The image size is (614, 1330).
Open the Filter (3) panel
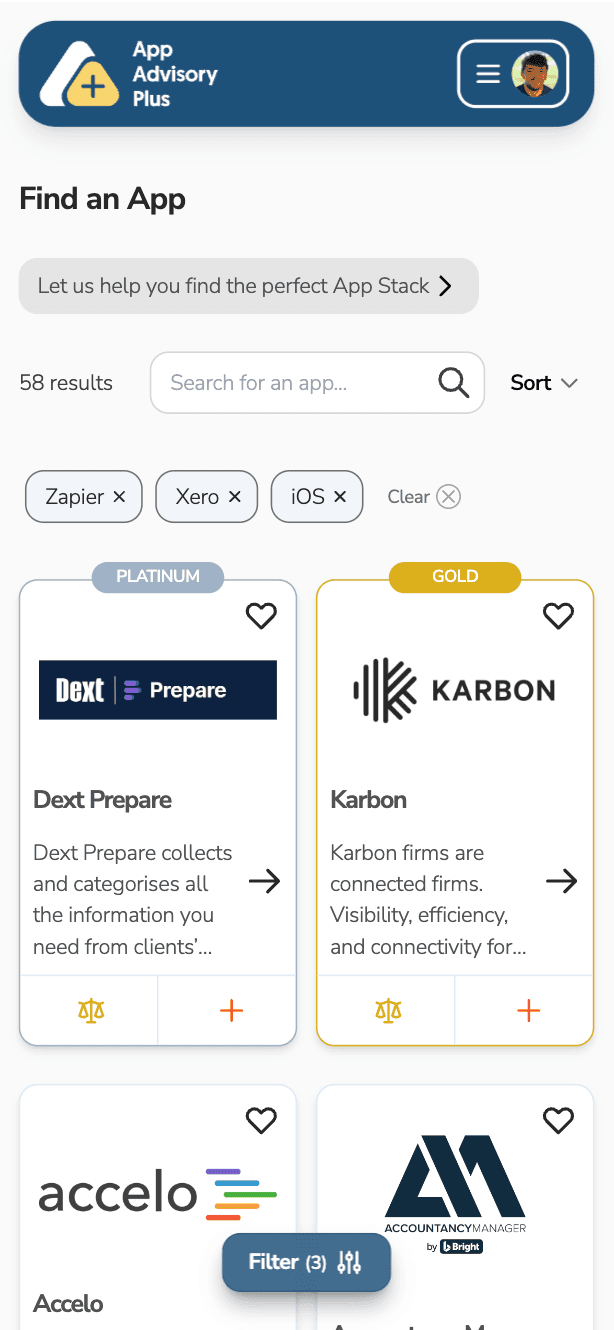tap(306, 1262)
